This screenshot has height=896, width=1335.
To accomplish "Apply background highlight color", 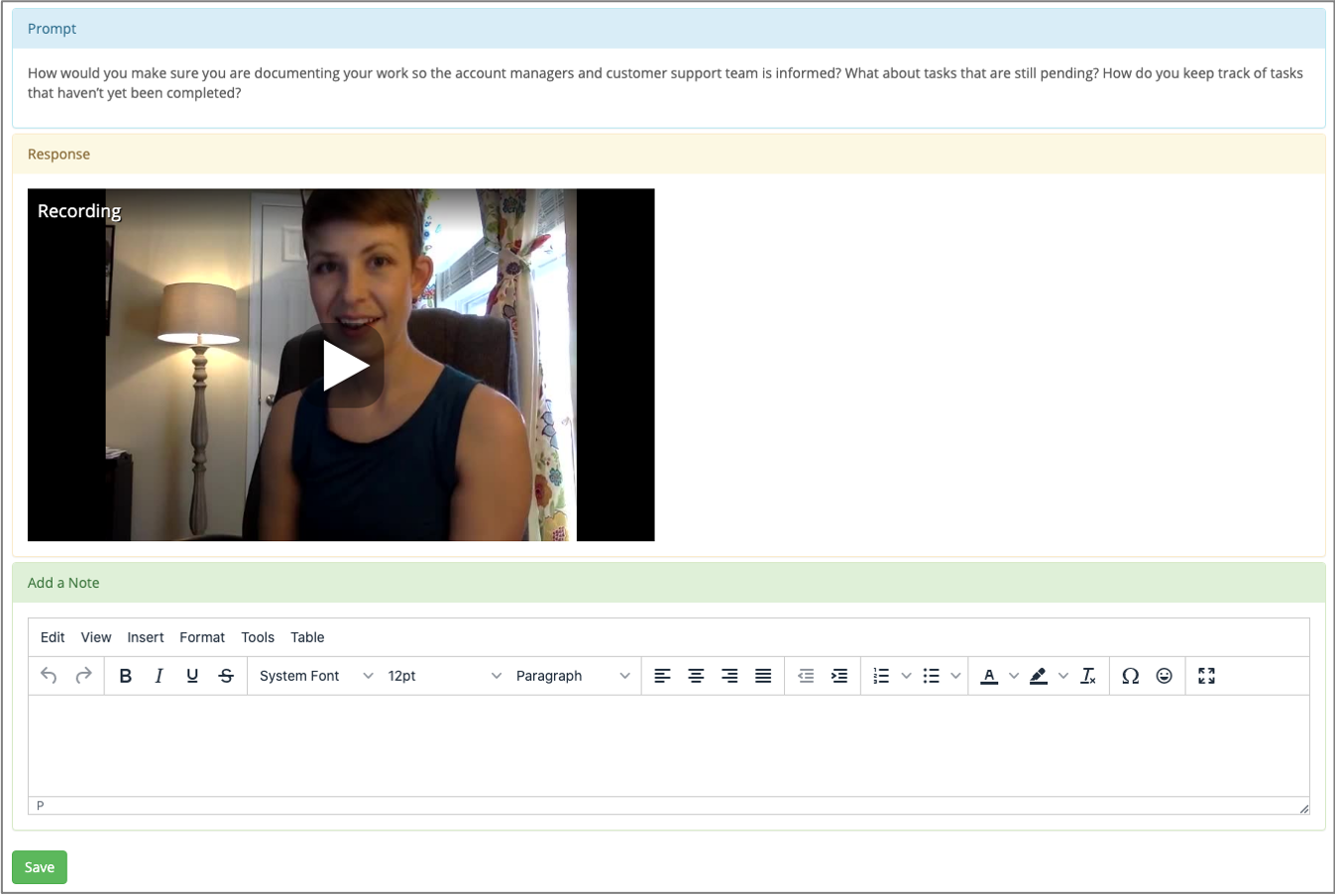I will (1038, 676).
